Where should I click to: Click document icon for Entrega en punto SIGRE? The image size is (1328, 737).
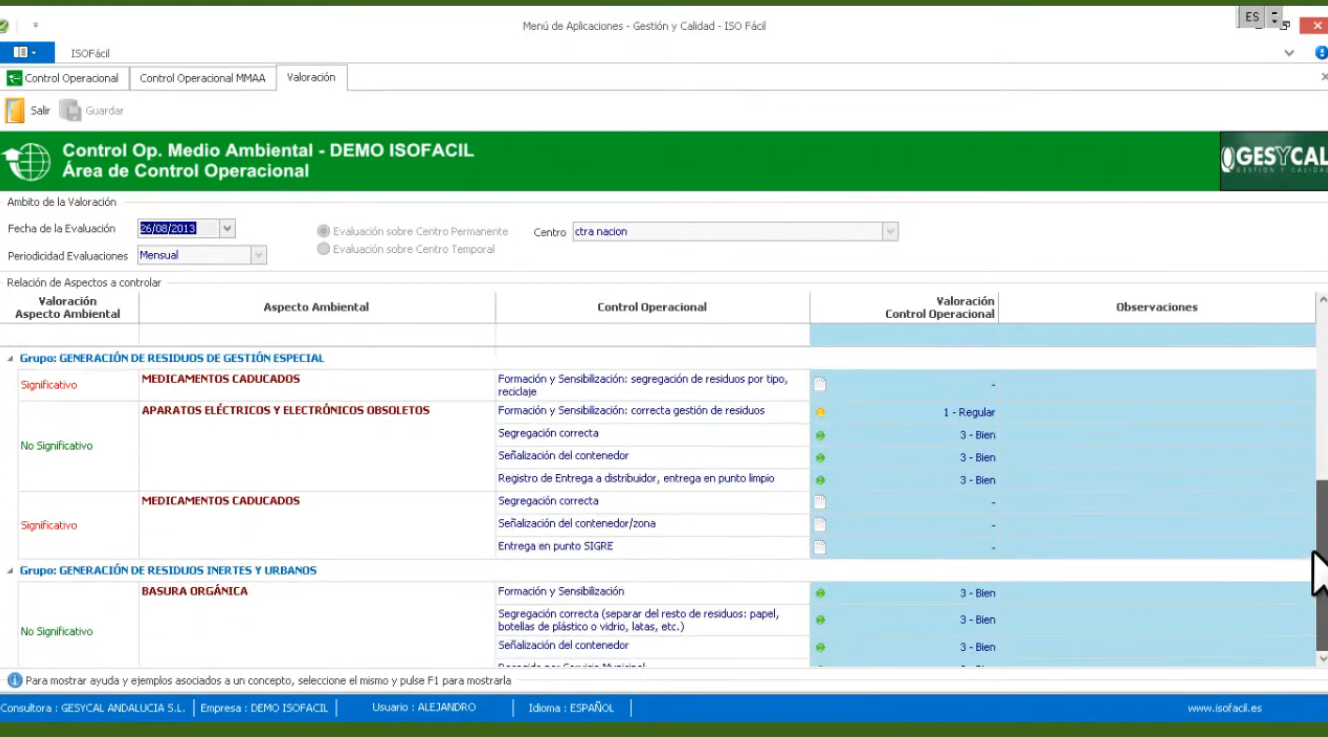pos(820,547)
